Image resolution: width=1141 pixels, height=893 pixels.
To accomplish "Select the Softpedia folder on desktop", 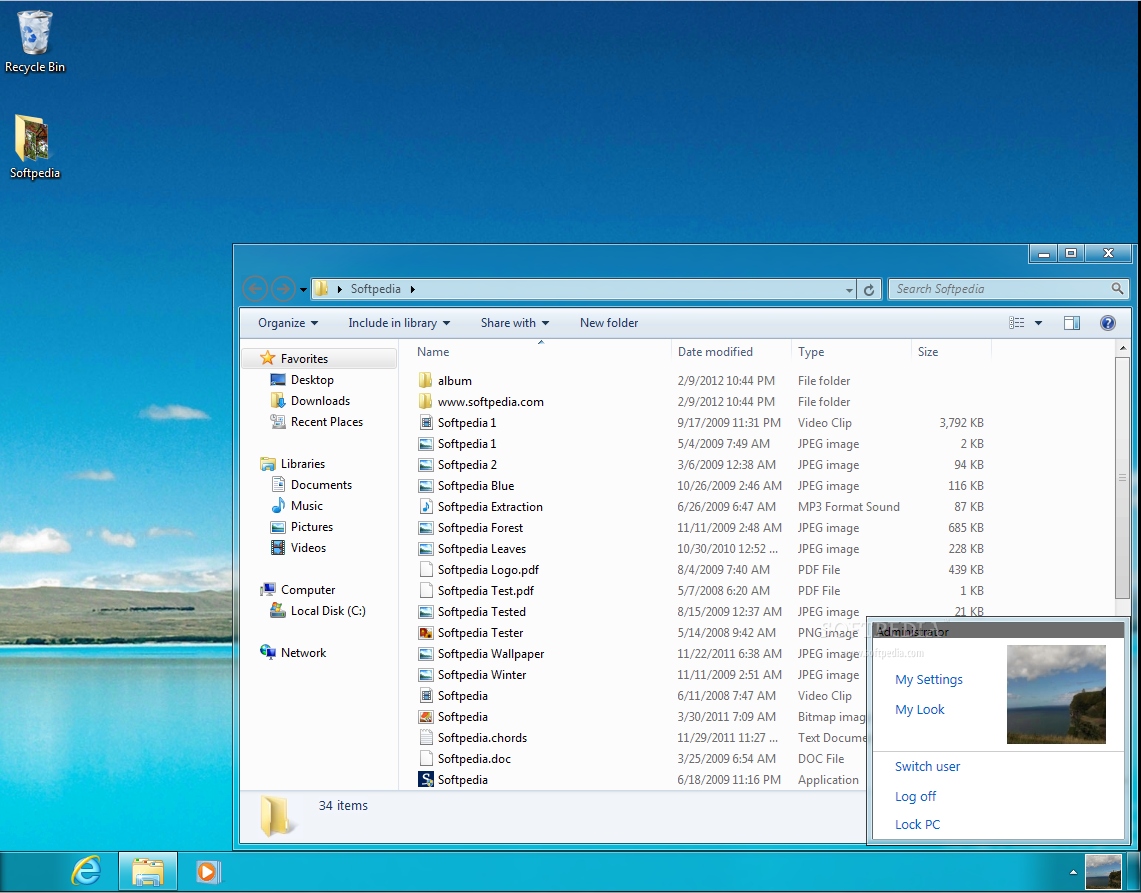I will (x=34, y=147).
